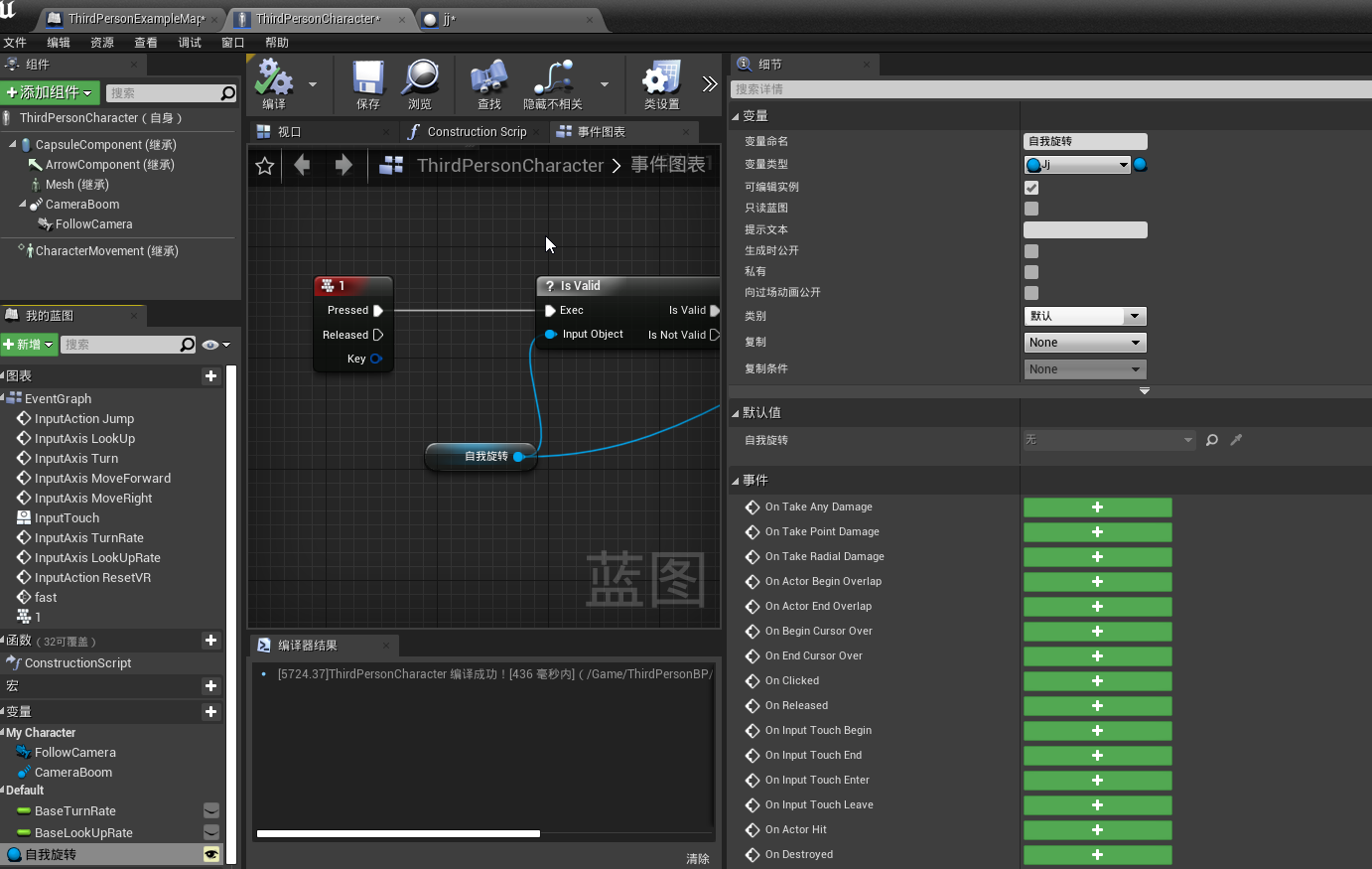Open the variable type dropdown showing Jj
The height and width of the screenshot is (869, 1372).
[x=1077, y=165]
